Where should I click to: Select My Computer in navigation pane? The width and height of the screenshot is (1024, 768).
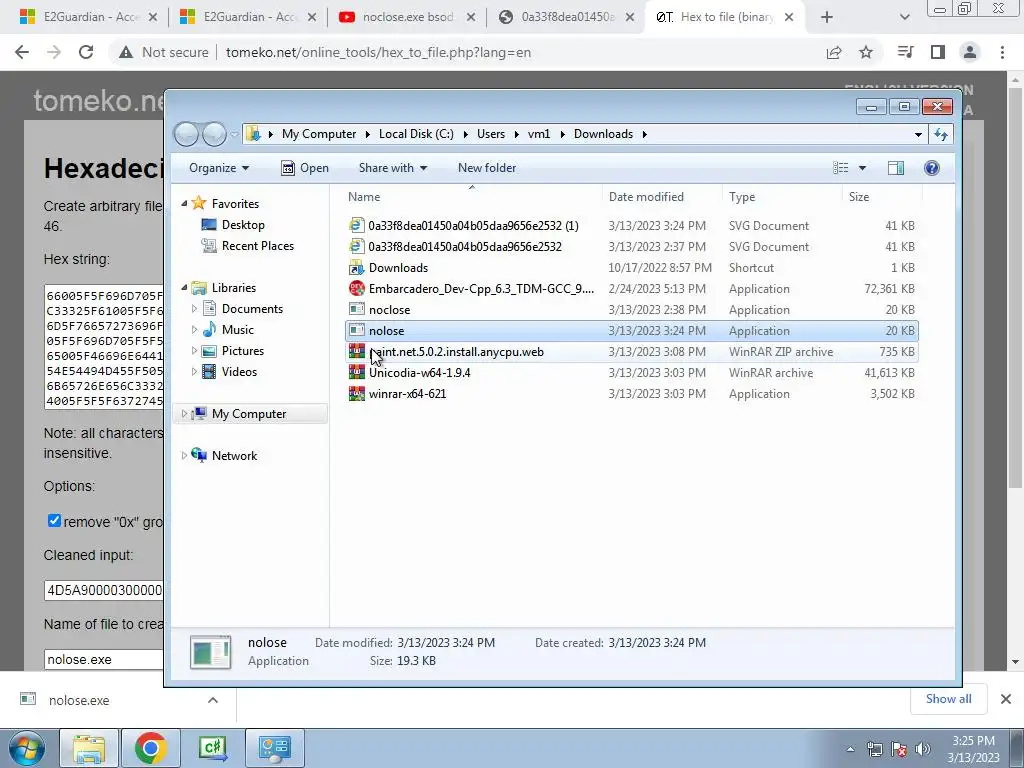(249, 413)
